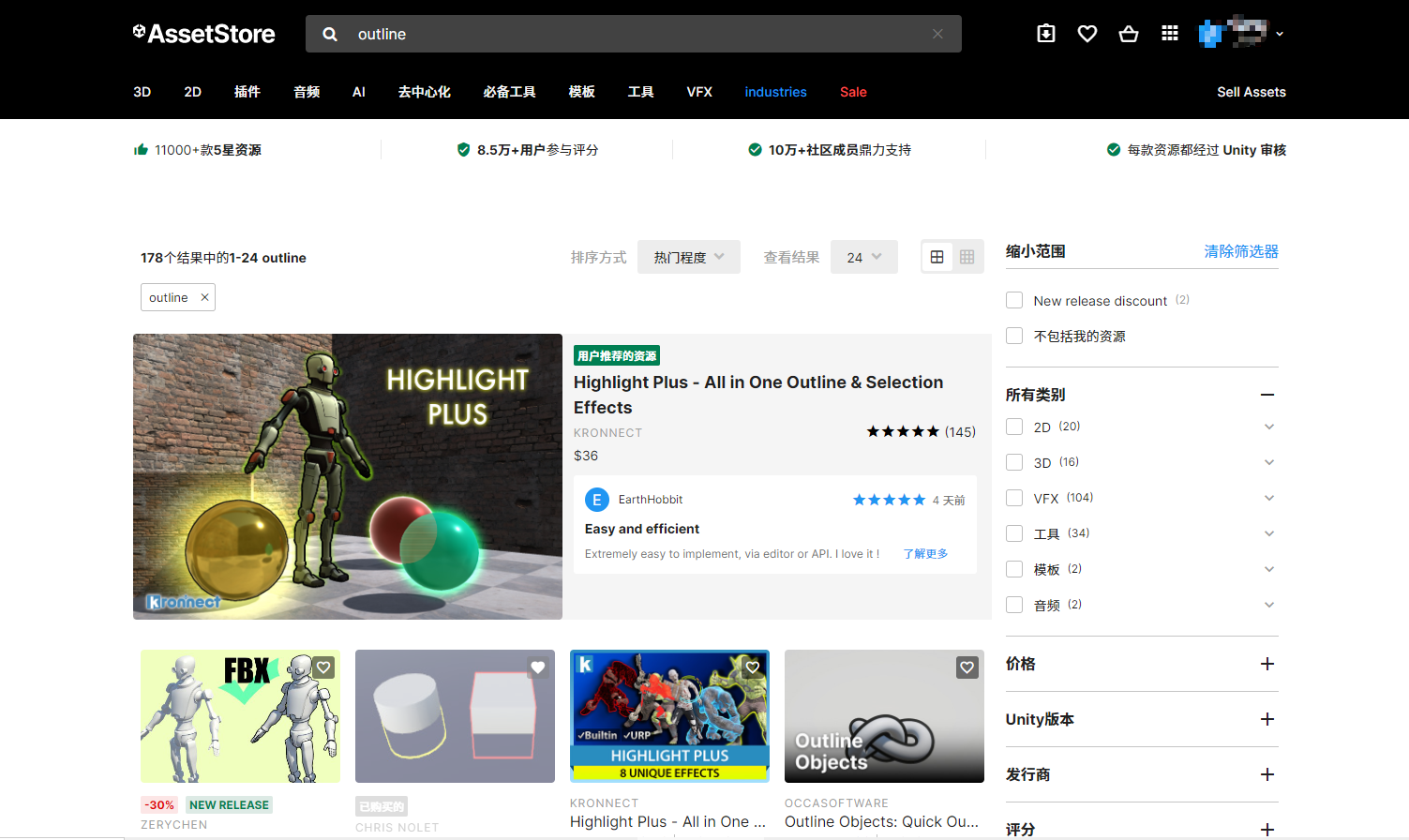The width and height of the screenshot is (1409, 840).
Task: Open the 去中心化 nav menu
Action: point(425,92)
